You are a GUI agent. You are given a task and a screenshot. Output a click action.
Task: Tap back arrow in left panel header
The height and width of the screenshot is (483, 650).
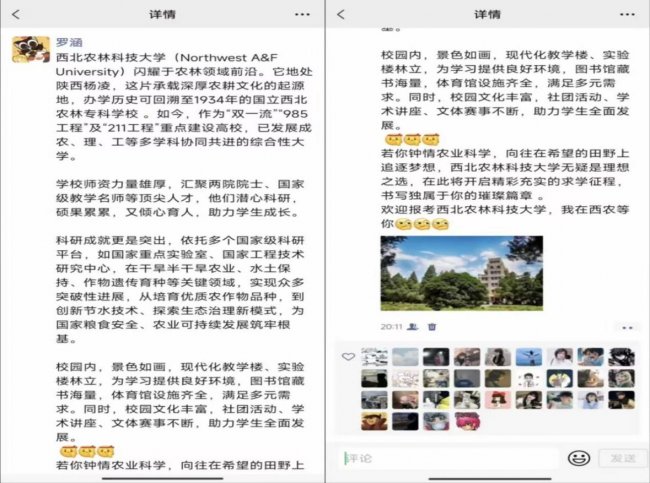[16, 14]
